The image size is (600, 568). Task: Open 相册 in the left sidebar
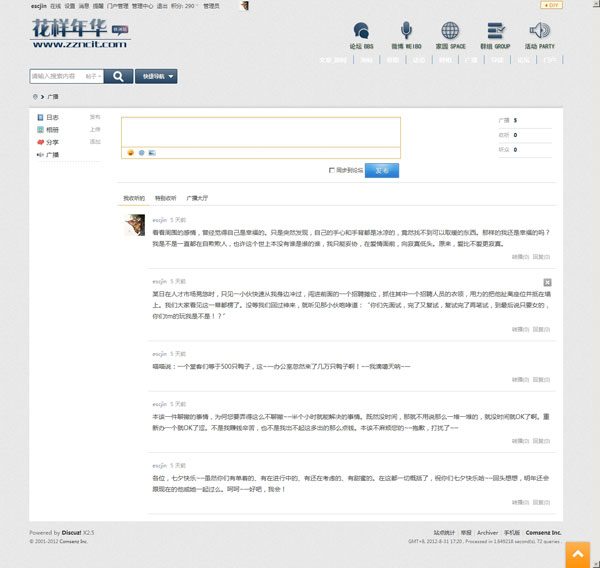pos(51,129)
